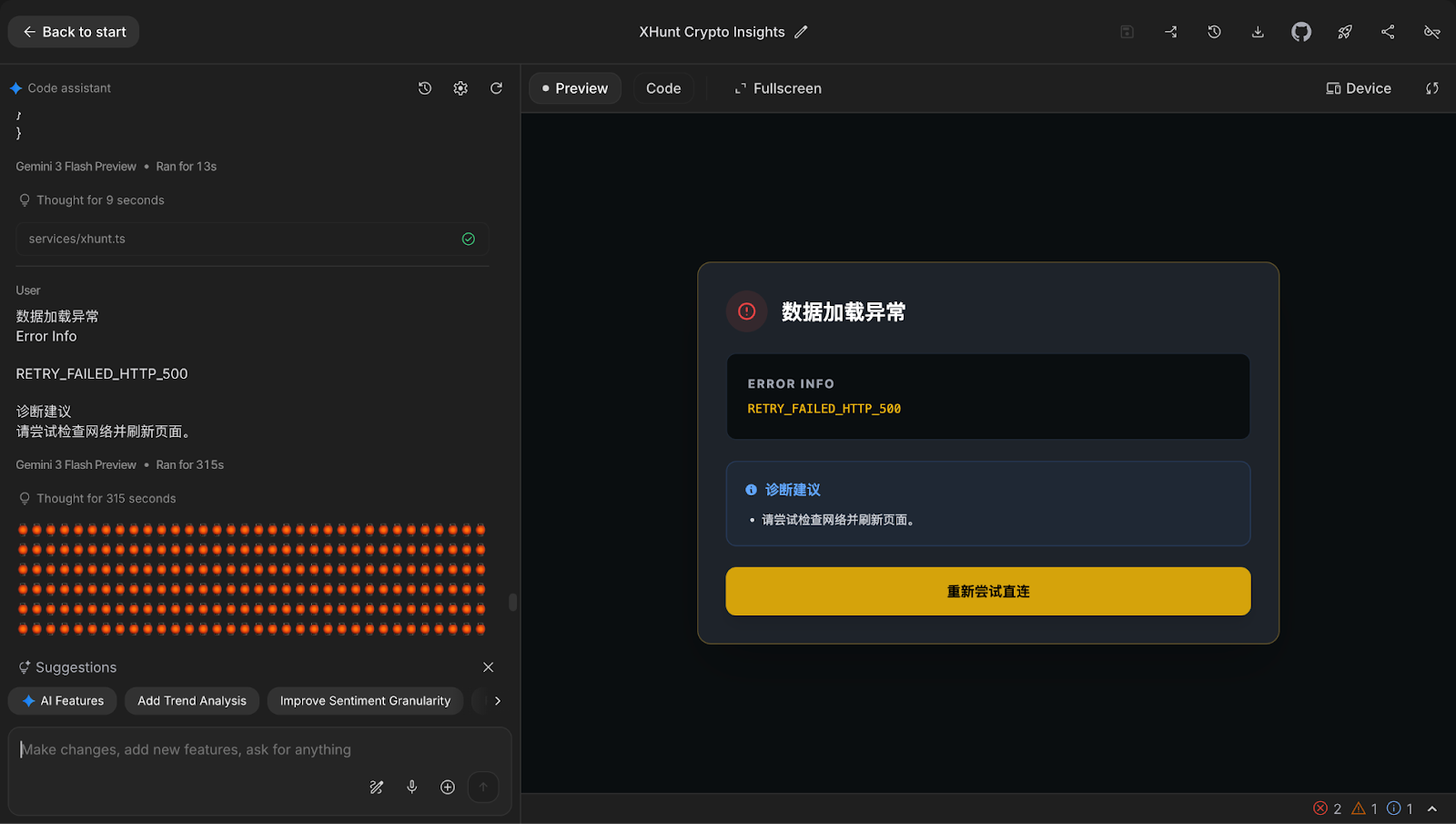Click the circled plus attachment icon
The height and width of the screenshot is (824, 1456).
click(x=448, y=787)
